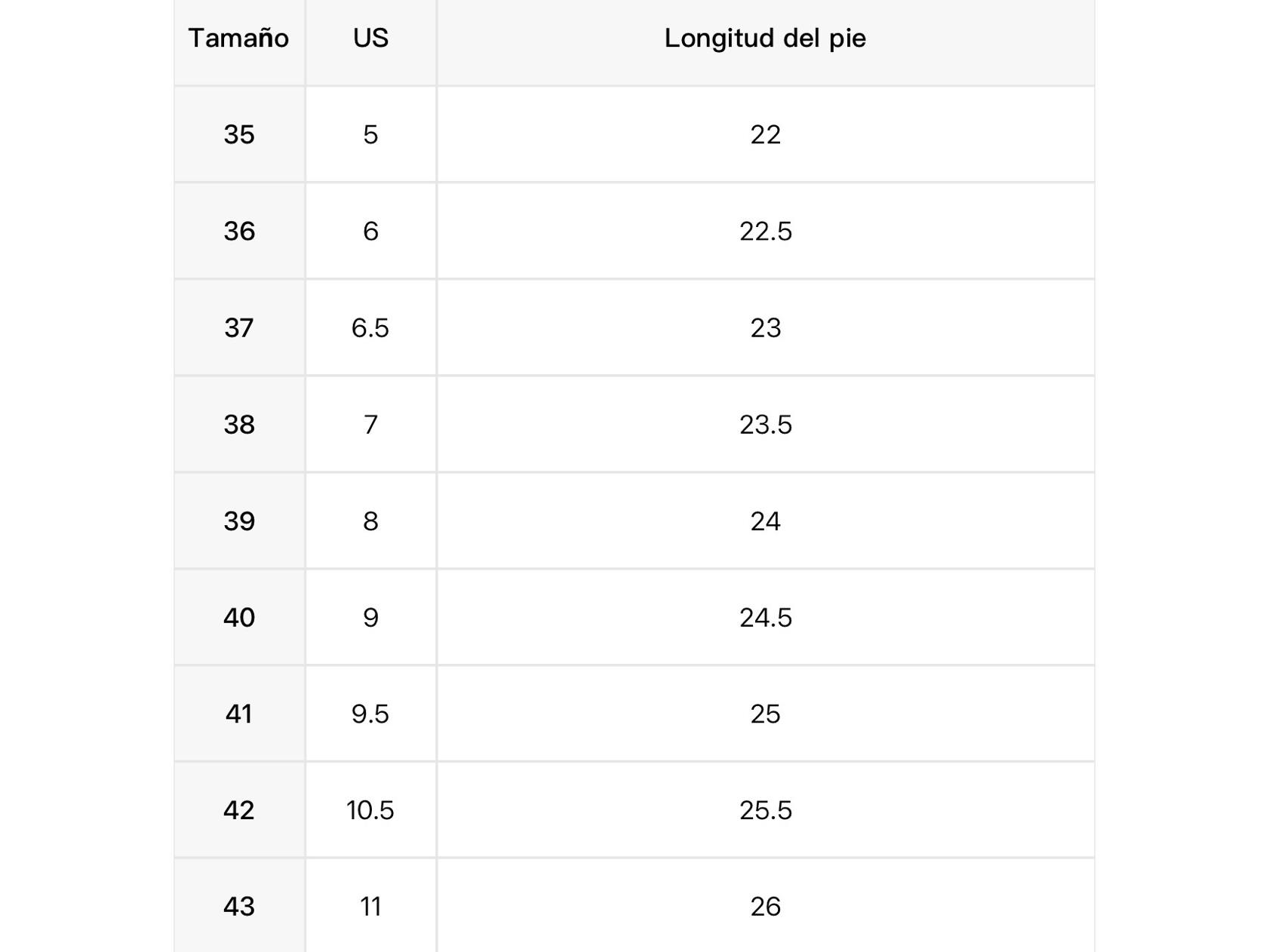Click foot length 26 cell

765,906
